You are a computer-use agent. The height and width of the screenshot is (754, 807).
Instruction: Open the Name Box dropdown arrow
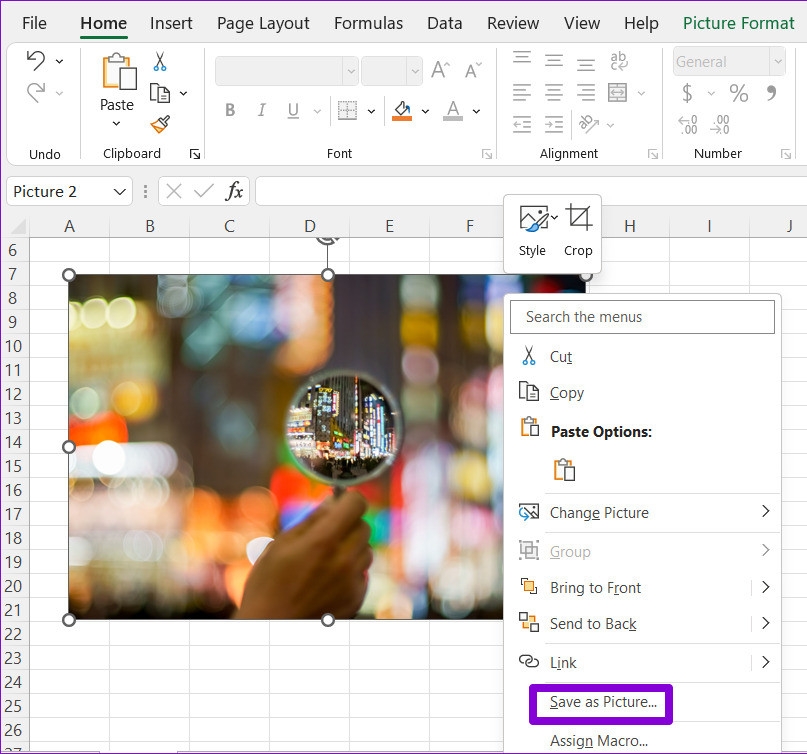(x=119, y=192)
